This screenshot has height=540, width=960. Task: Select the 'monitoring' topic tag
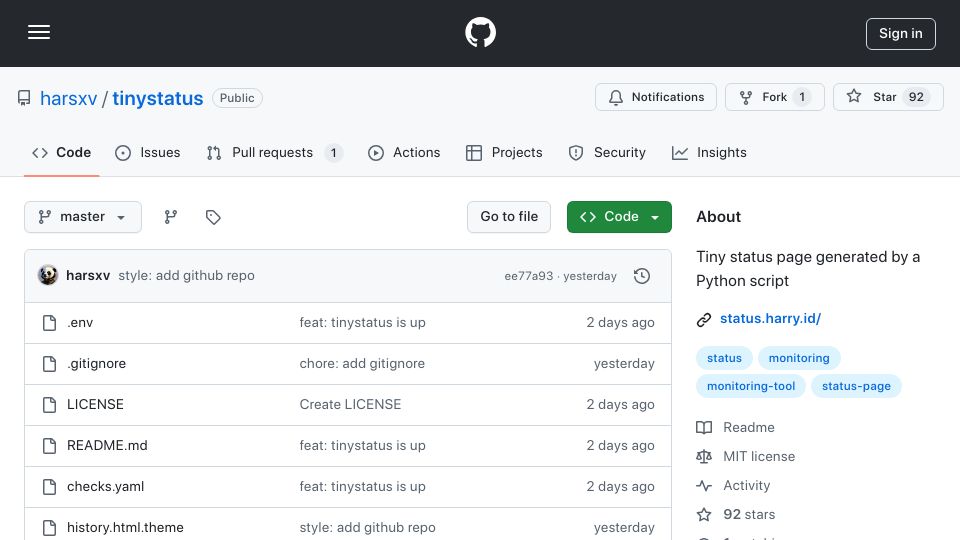pos(799,358)
